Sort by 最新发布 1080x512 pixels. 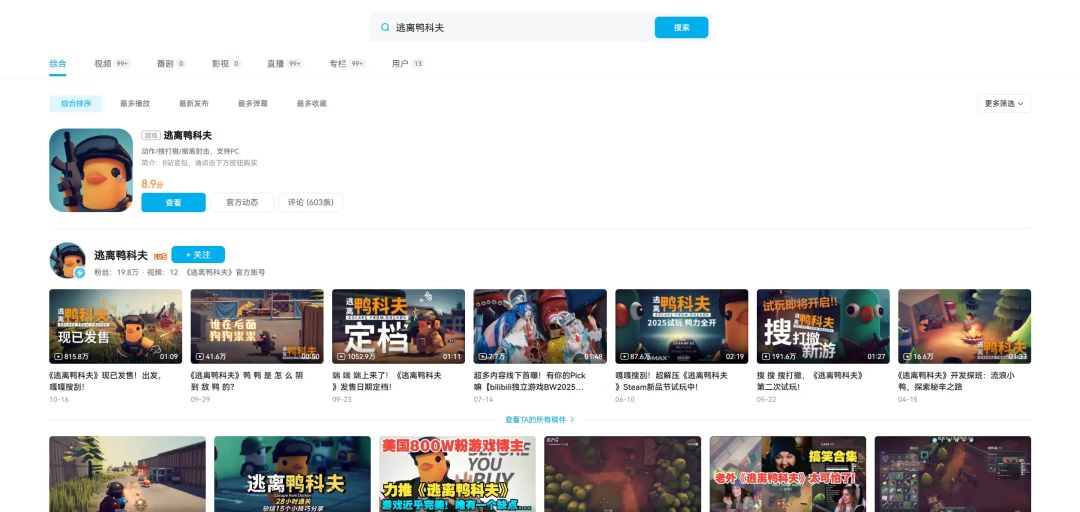pyautogui.click(x=194, y=103)
